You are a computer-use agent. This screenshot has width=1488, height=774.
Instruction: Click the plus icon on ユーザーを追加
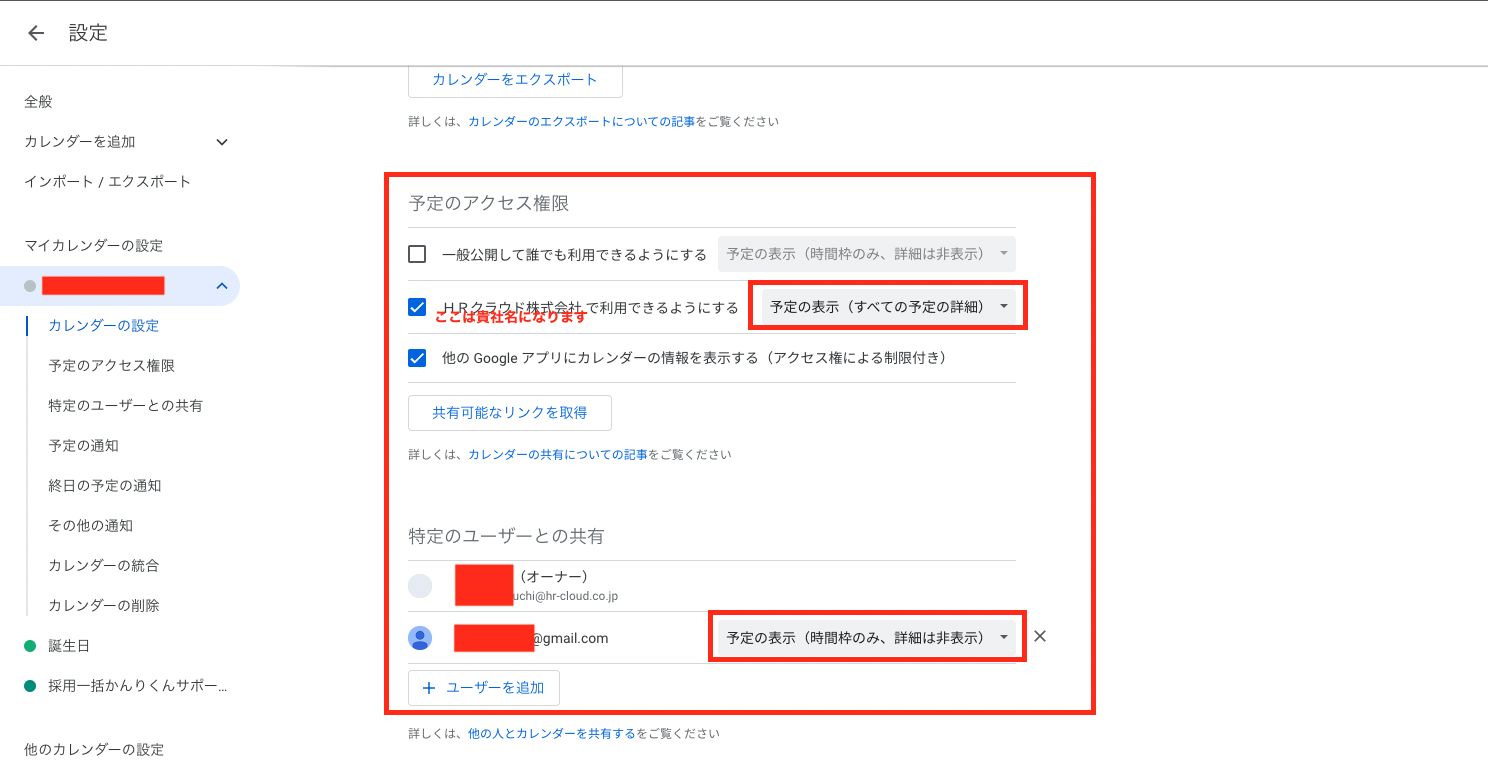coord(428,687)
